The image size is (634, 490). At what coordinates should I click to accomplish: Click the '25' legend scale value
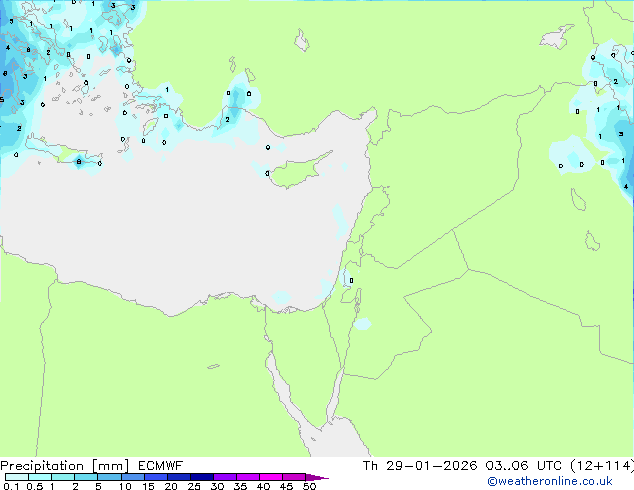pyautogui.click(x=194, y=486)
